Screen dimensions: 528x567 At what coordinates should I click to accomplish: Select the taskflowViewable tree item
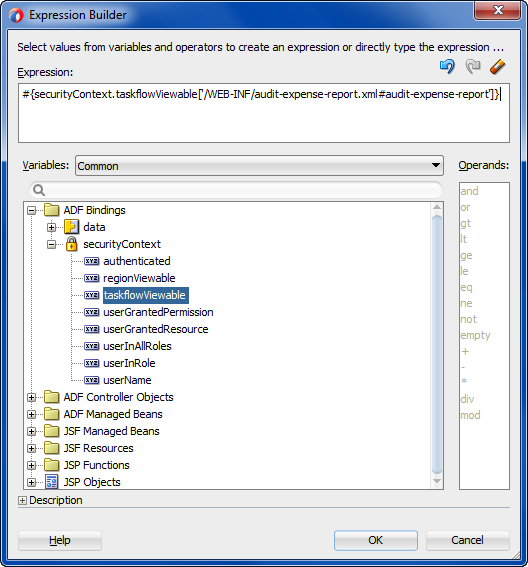coord(146,295)
